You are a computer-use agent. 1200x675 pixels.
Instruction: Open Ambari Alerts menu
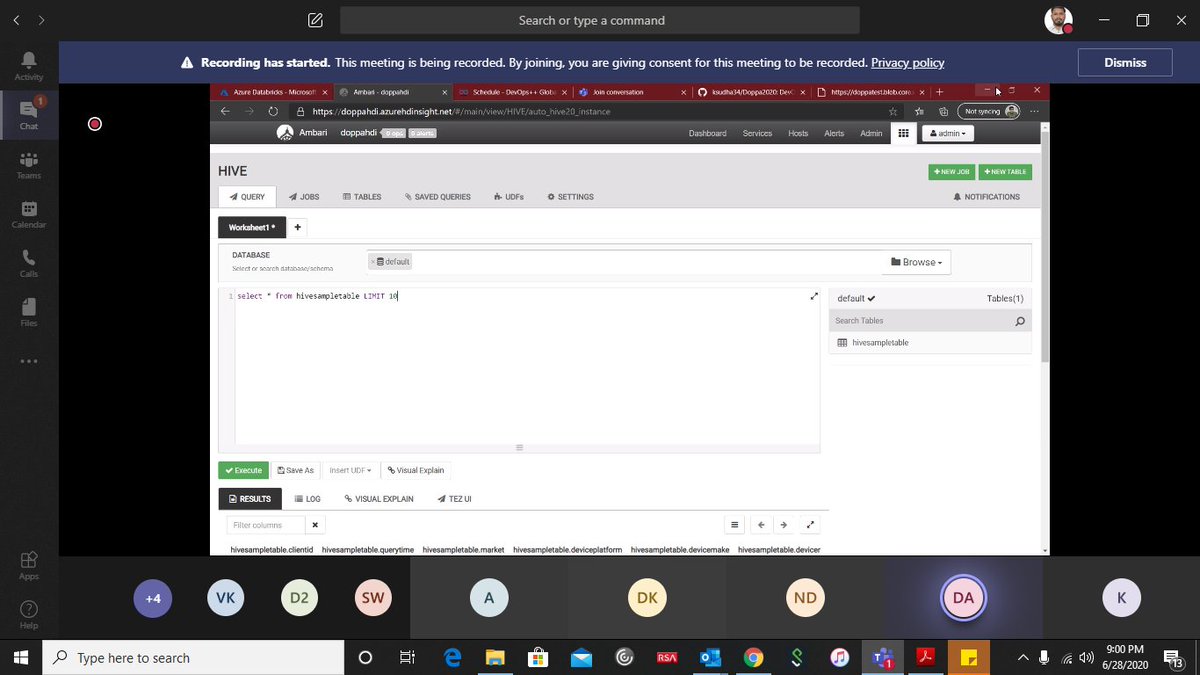834,133
